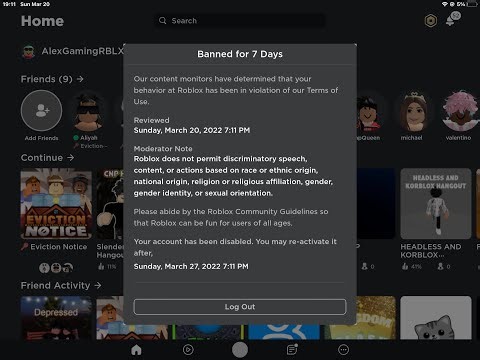
Task: Open the cat game thumbnail
Action: tap(436, 318)
